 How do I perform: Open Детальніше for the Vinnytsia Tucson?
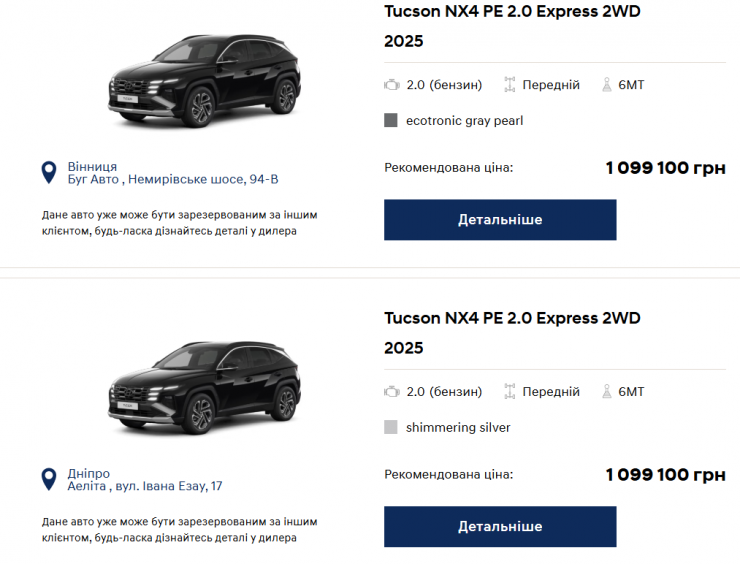(x=500, y=220)
